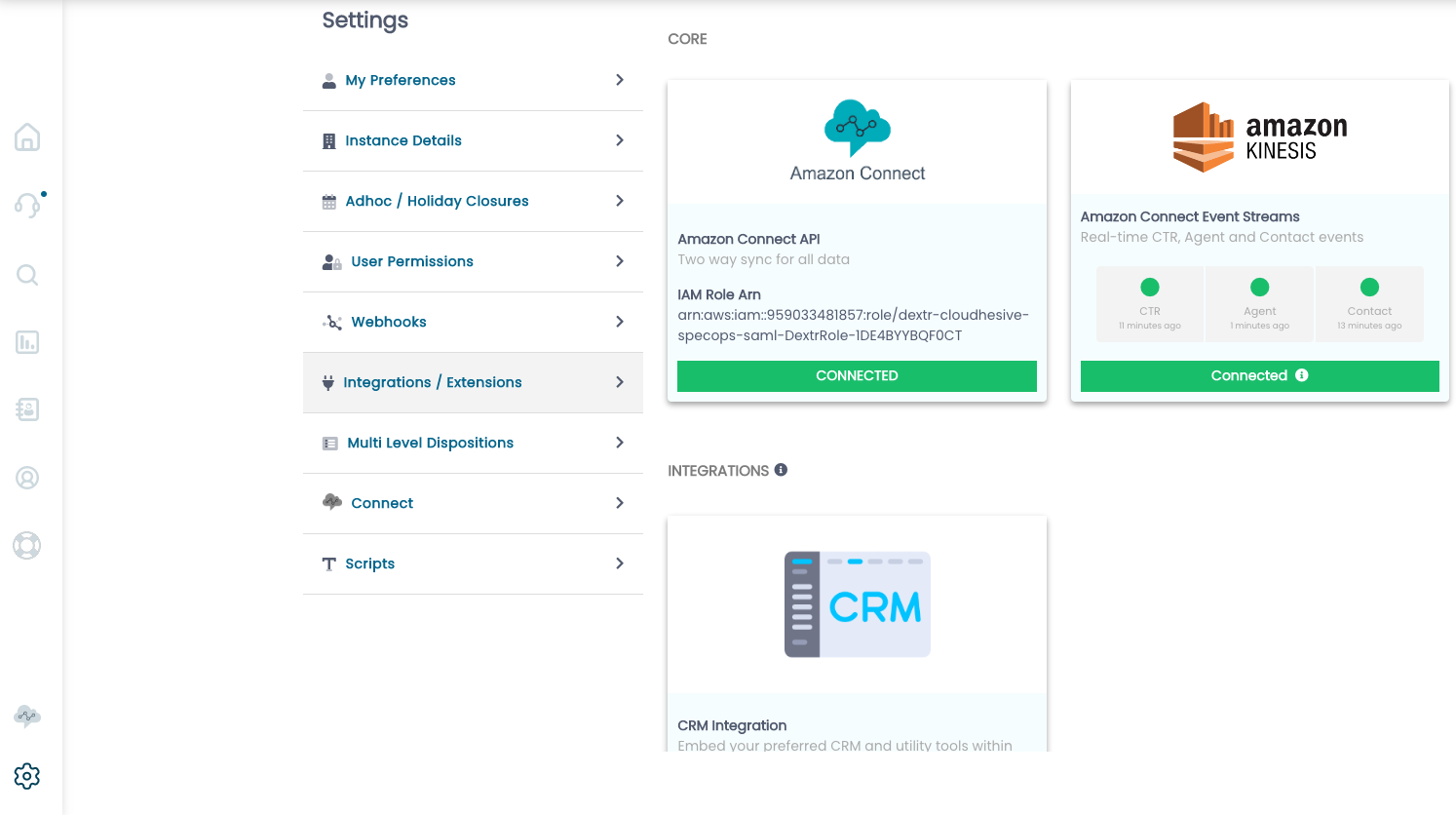Open the search magnifier sidebar icon

pyautogui.click(x=27, y=275)
